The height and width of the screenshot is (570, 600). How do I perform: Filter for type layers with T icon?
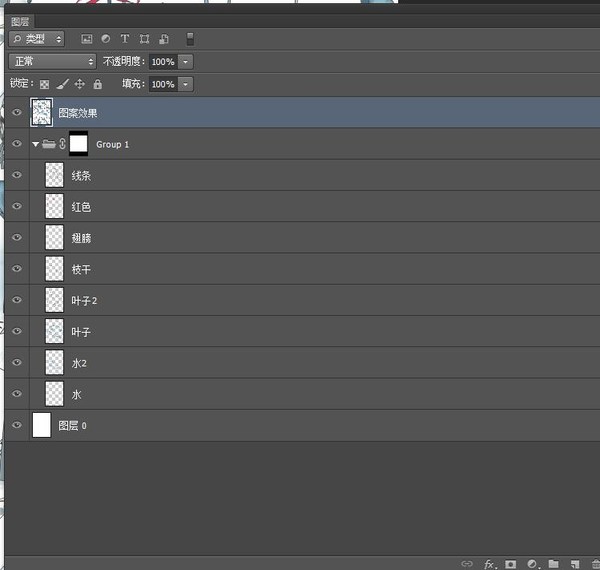[125, 39]
